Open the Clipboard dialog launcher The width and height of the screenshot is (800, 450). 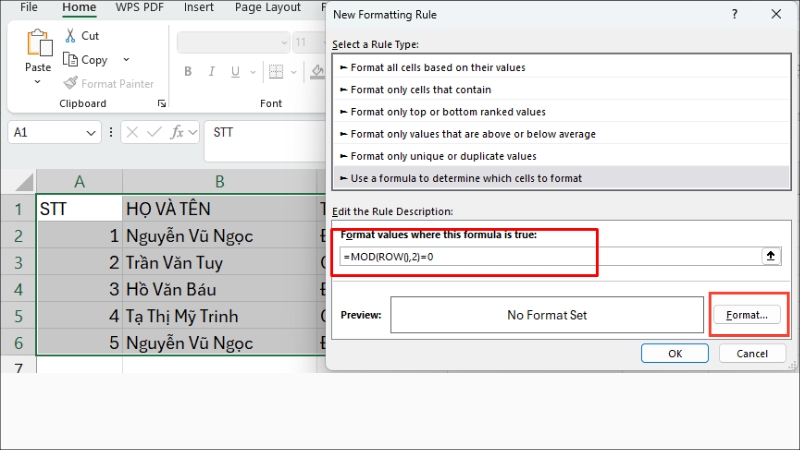coord(162,104)
